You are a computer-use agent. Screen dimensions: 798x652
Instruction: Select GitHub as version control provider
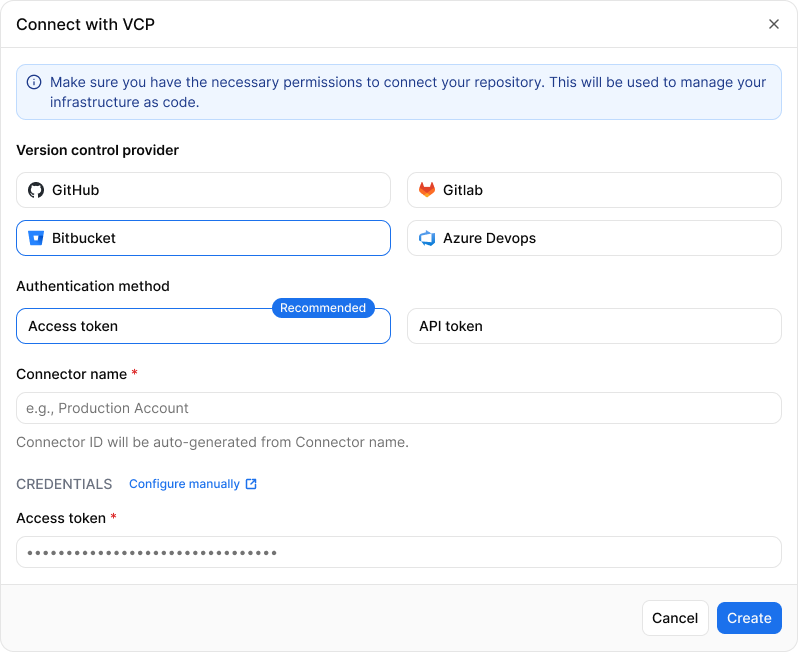pos(204,190)
